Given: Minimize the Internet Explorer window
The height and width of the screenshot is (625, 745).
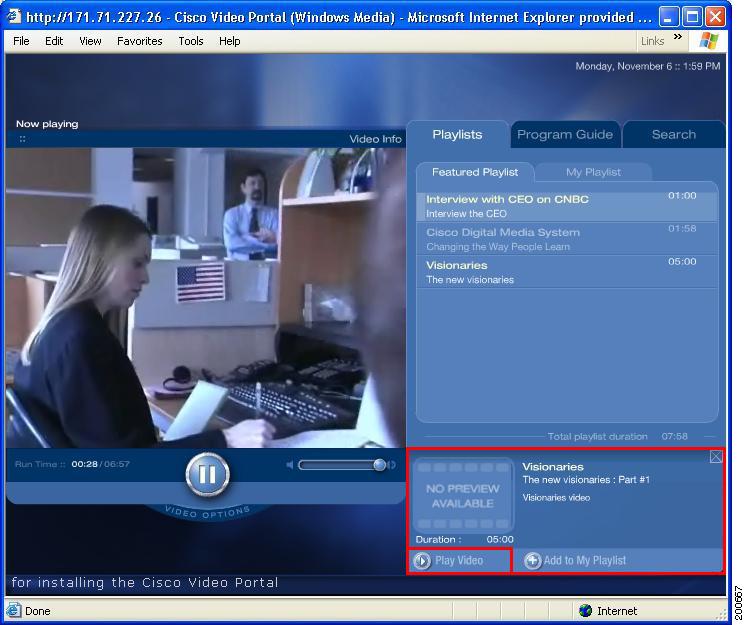Looking at the screenshot, I should [x=669, y=18].
